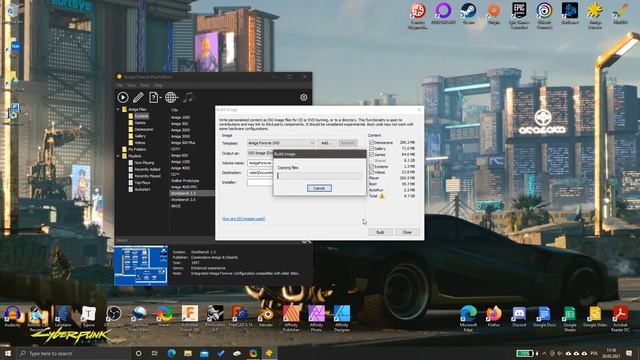This screenshot has height=360, width=640.
Task: Toggle the Games content checkbox
Action: [x=371, y=155]
